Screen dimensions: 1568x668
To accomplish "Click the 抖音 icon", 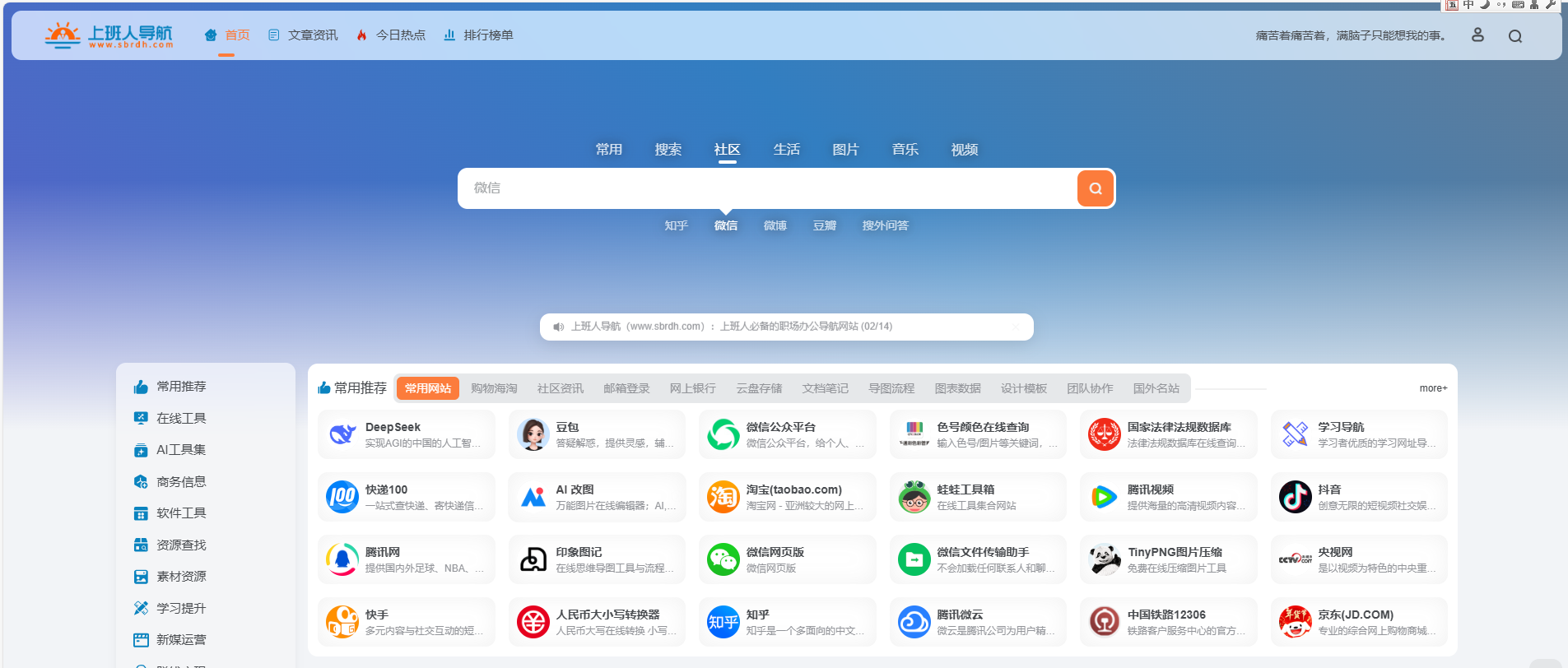I will click(x=1296, y=497).
